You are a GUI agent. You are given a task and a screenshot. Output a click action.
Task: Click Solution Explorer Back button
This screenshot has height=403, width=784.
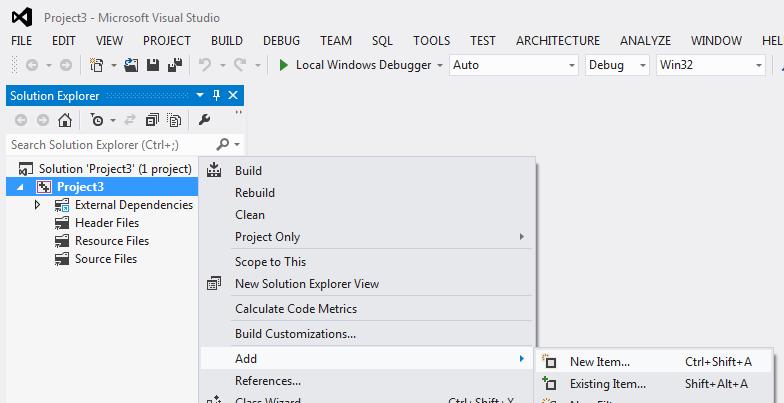(20, 120)
